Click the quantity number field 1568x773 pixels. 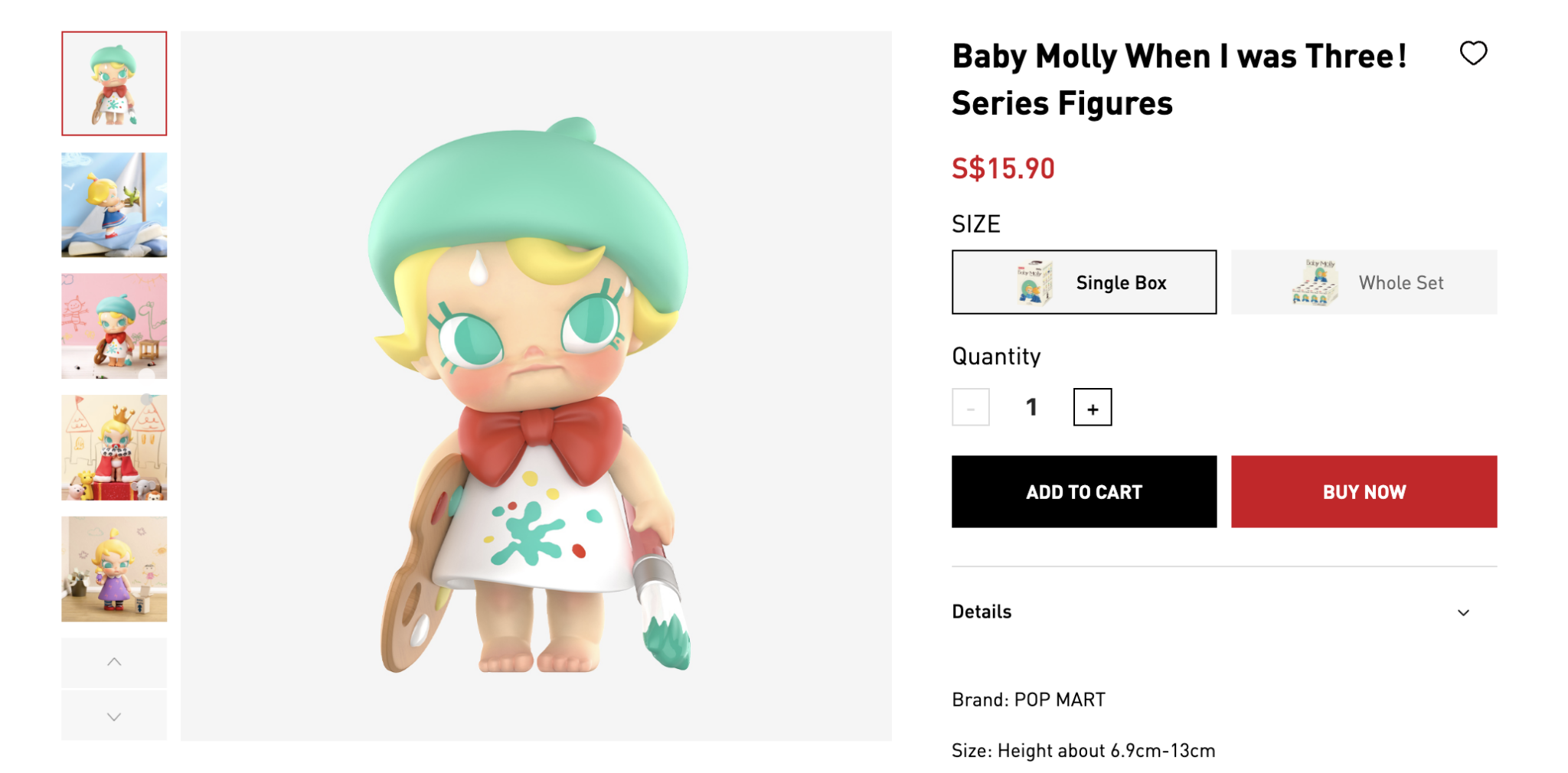tap(1031, 407)
